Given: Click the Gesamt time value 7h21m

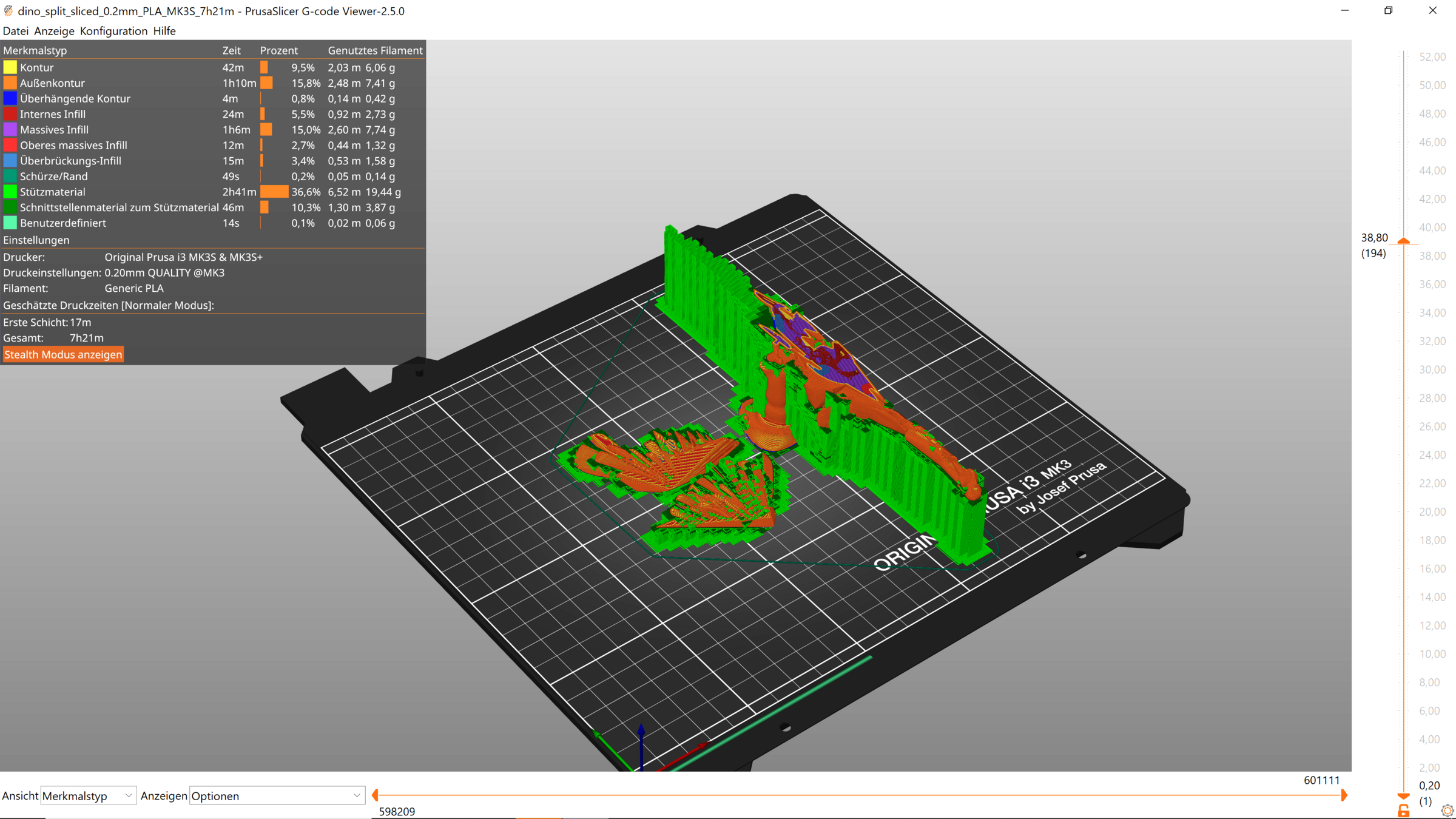Looking at the screenshot, I should click(87, 338).
